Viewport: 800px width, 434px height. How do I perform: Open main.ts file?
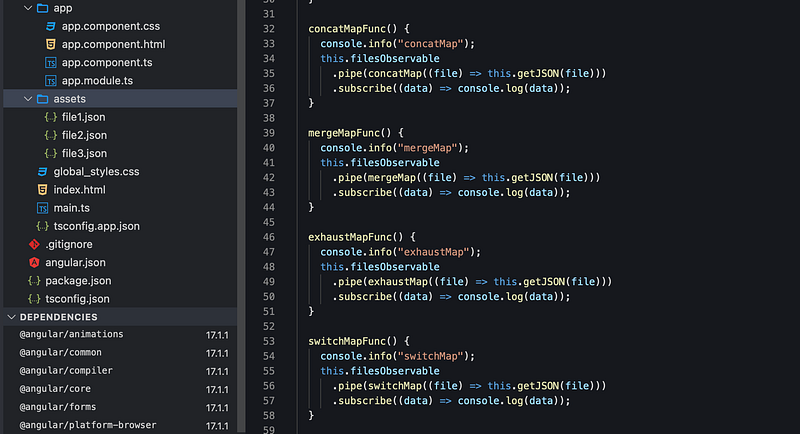click(x=71, y=208)
